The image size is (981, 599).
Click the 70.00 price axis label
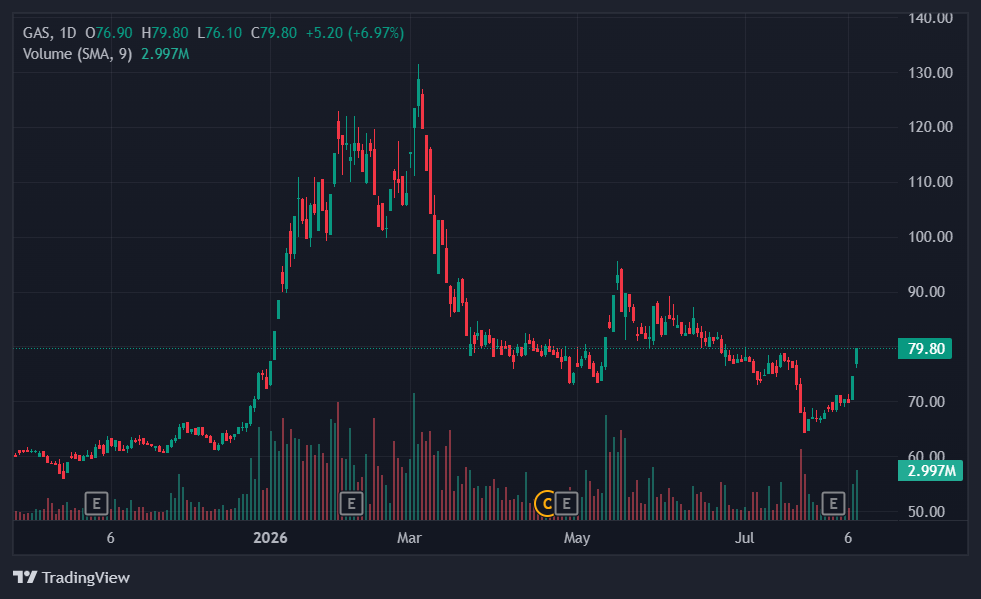pyautogui.click(x=927, y=402)
